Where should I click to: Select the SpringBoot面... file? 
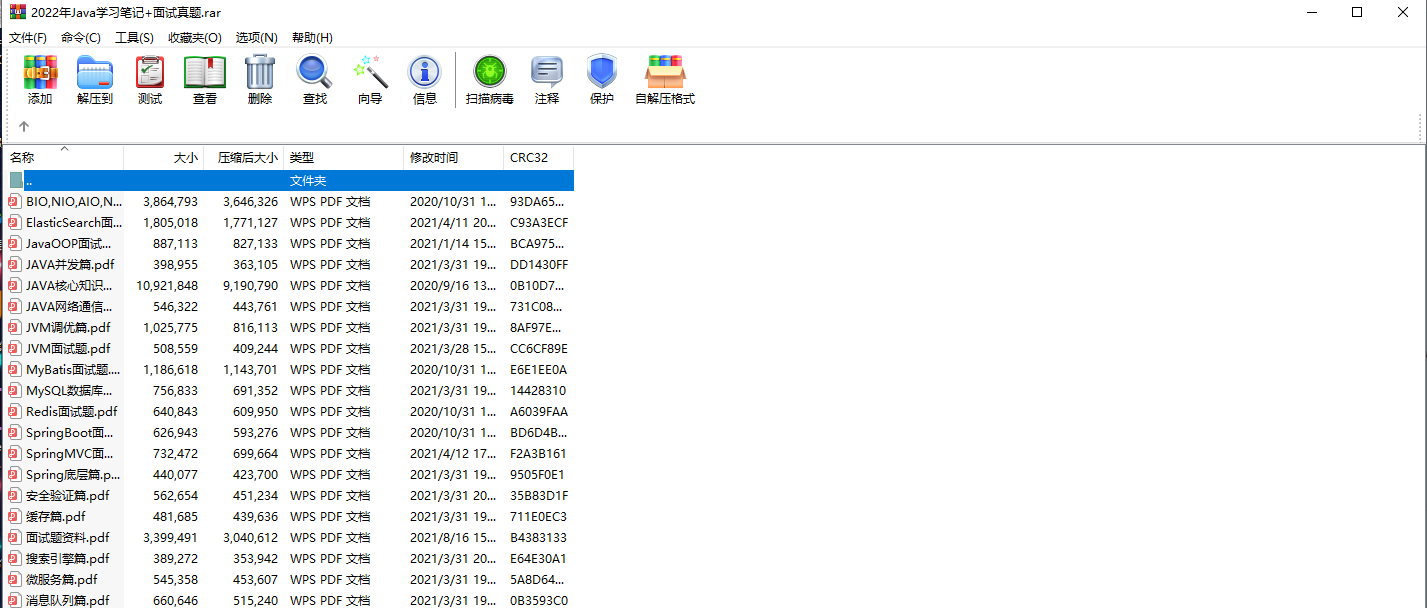(70, 432)
